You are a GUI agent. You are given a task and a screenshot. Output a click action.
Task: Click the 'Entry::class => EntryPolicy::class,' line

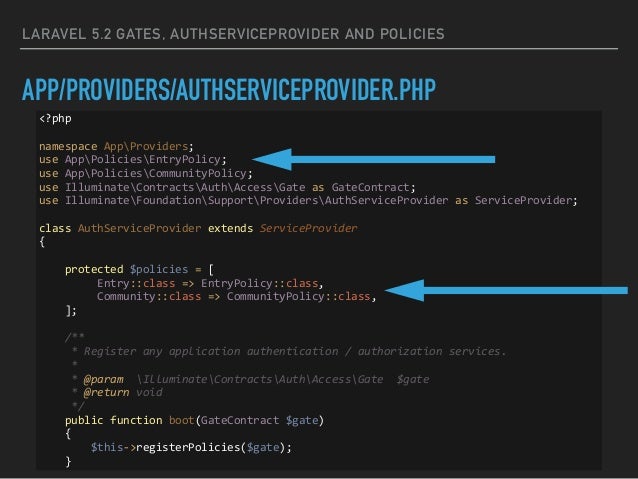(x=210, y=283)
